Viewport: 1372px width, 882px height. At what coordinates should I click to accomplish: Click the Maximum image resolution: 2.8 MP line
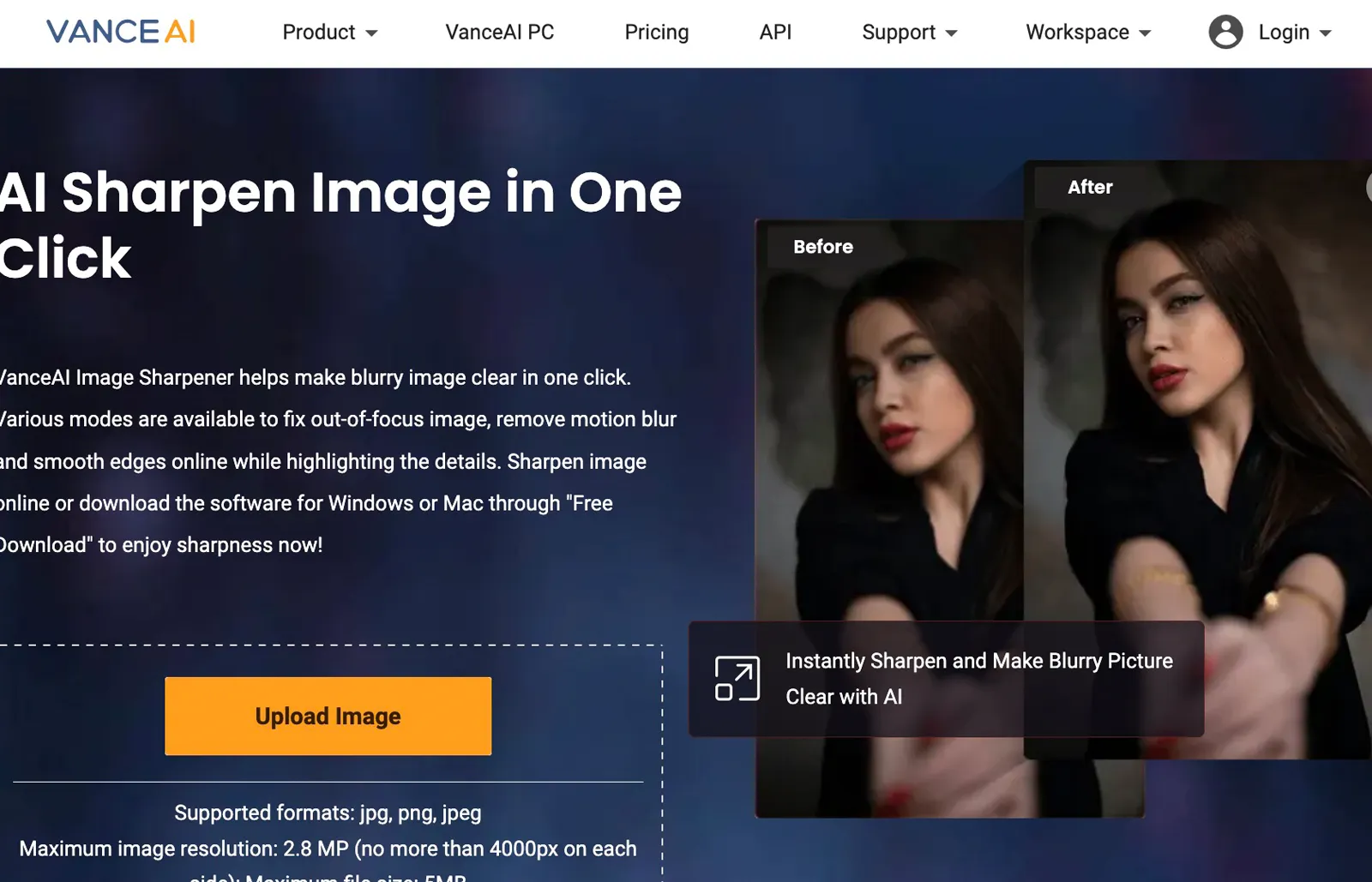328,849
